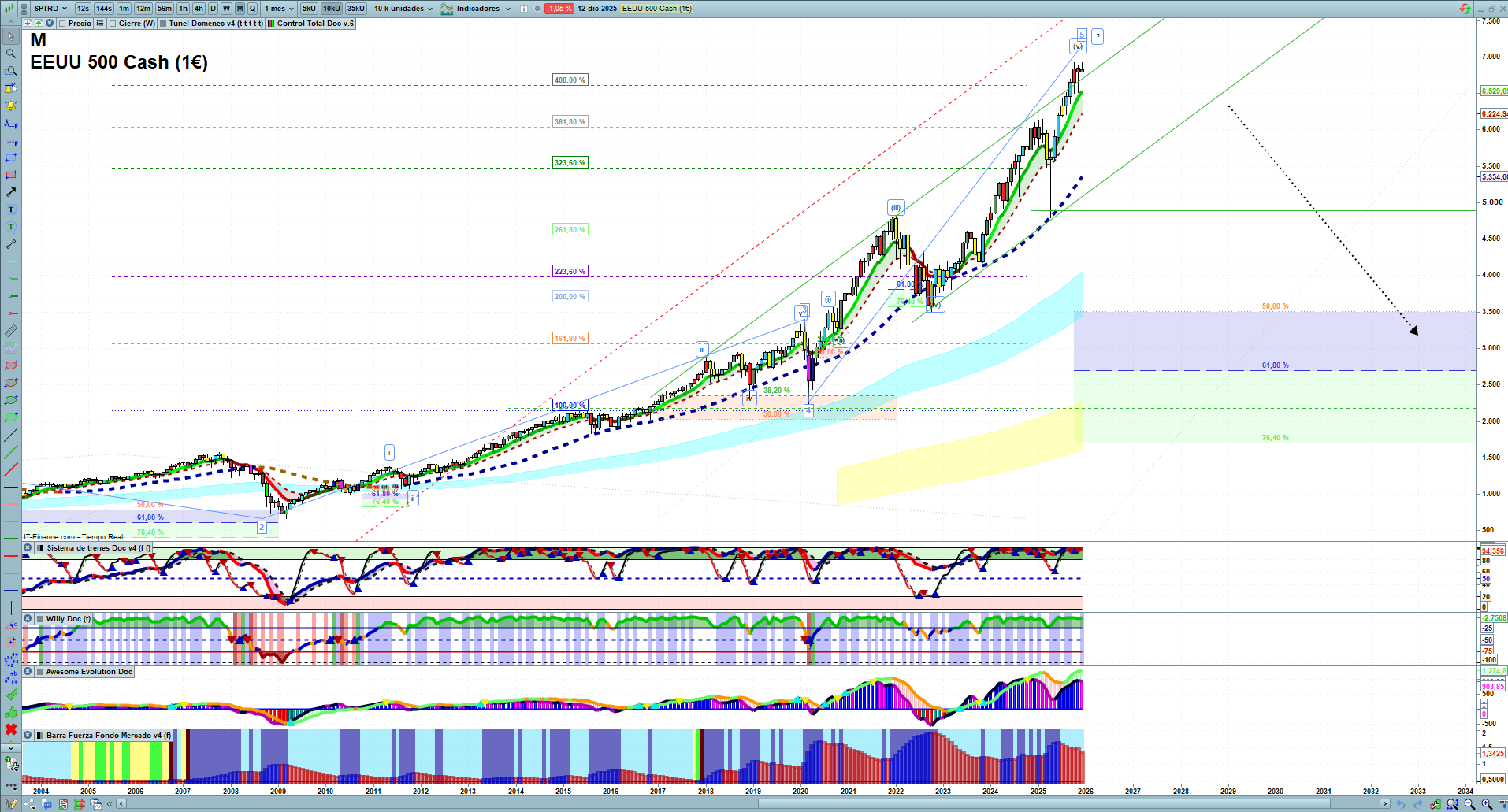
Task: Click the 400,00 % Fibonacci level label
Action: pos(570,80)
